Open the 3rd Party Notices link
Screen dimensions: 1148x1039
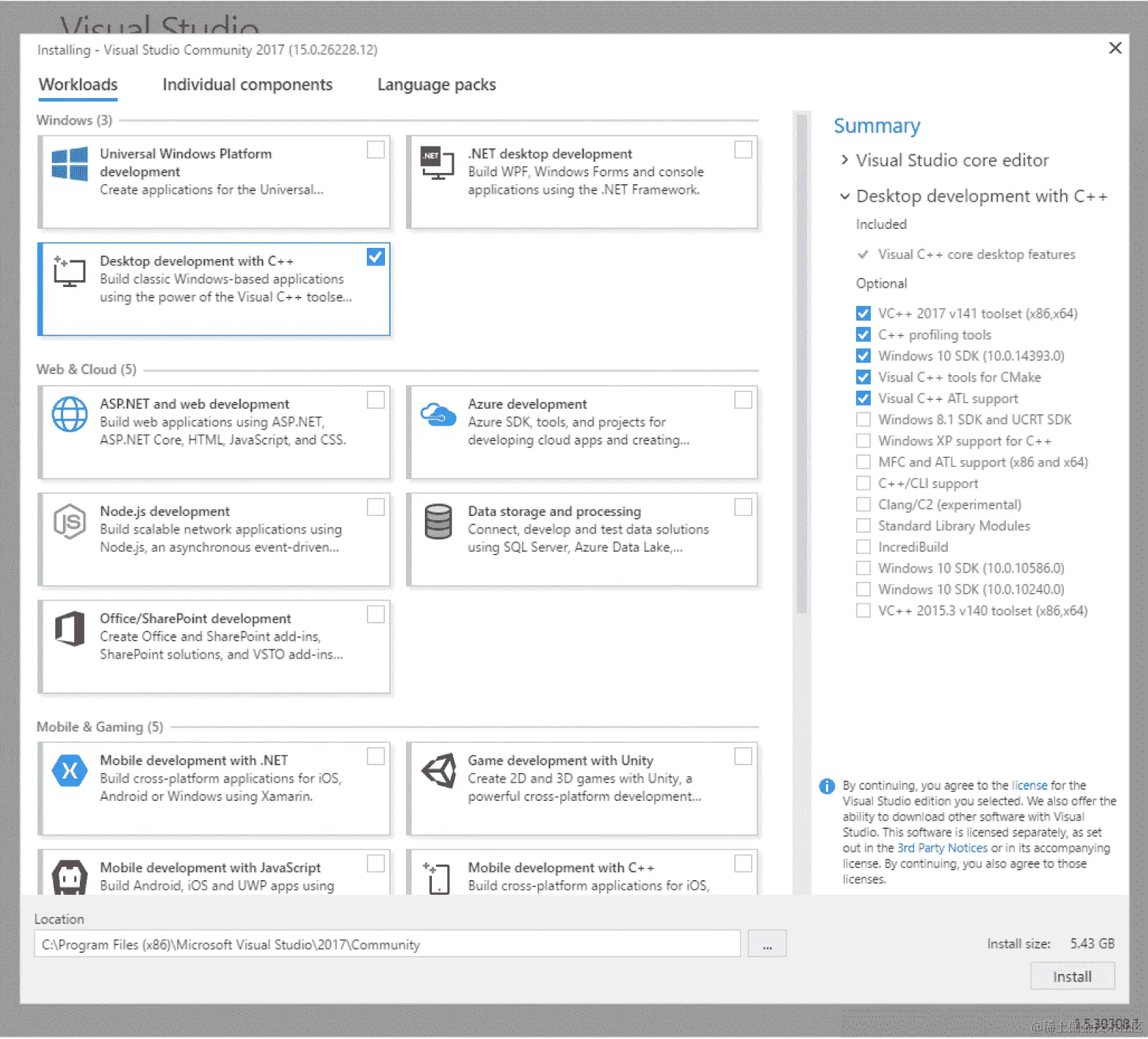click(942, 849)
